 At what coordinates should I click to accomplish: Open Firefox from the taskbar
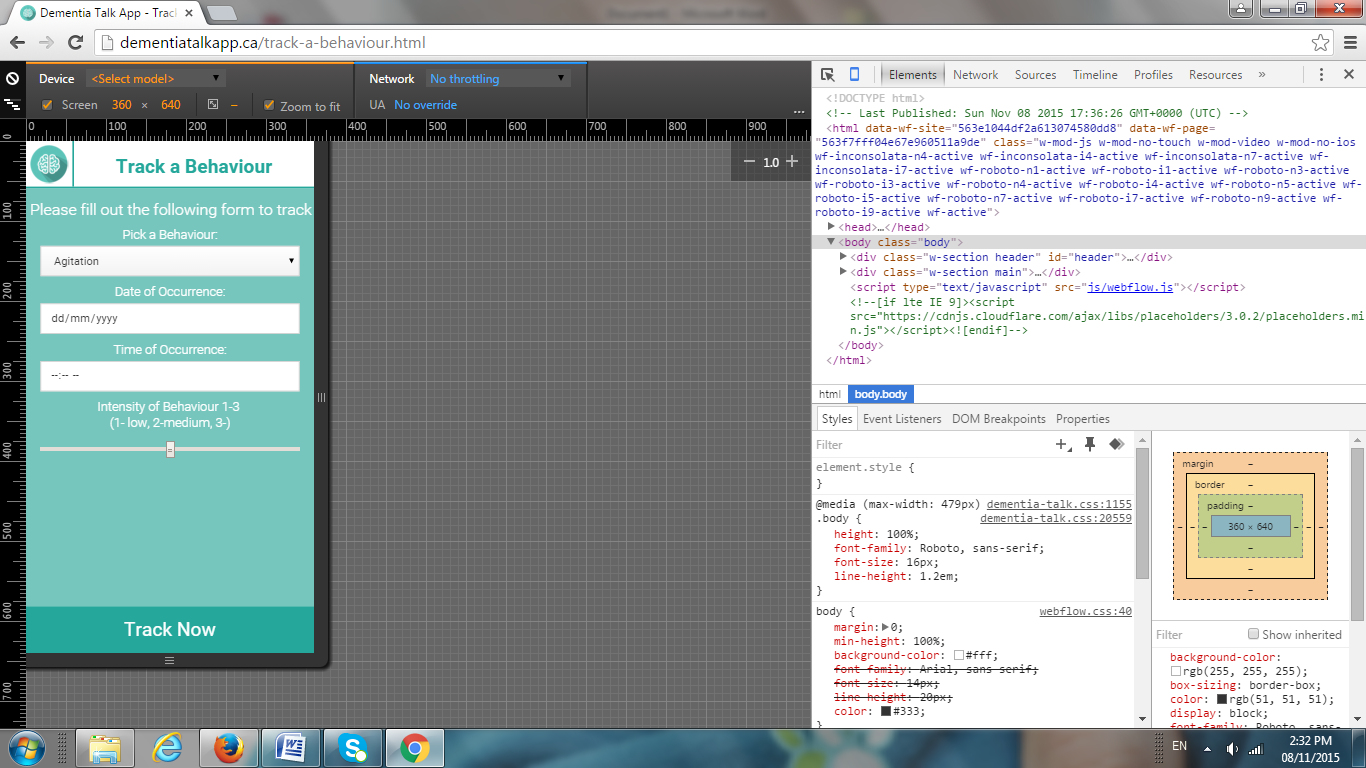229,748
